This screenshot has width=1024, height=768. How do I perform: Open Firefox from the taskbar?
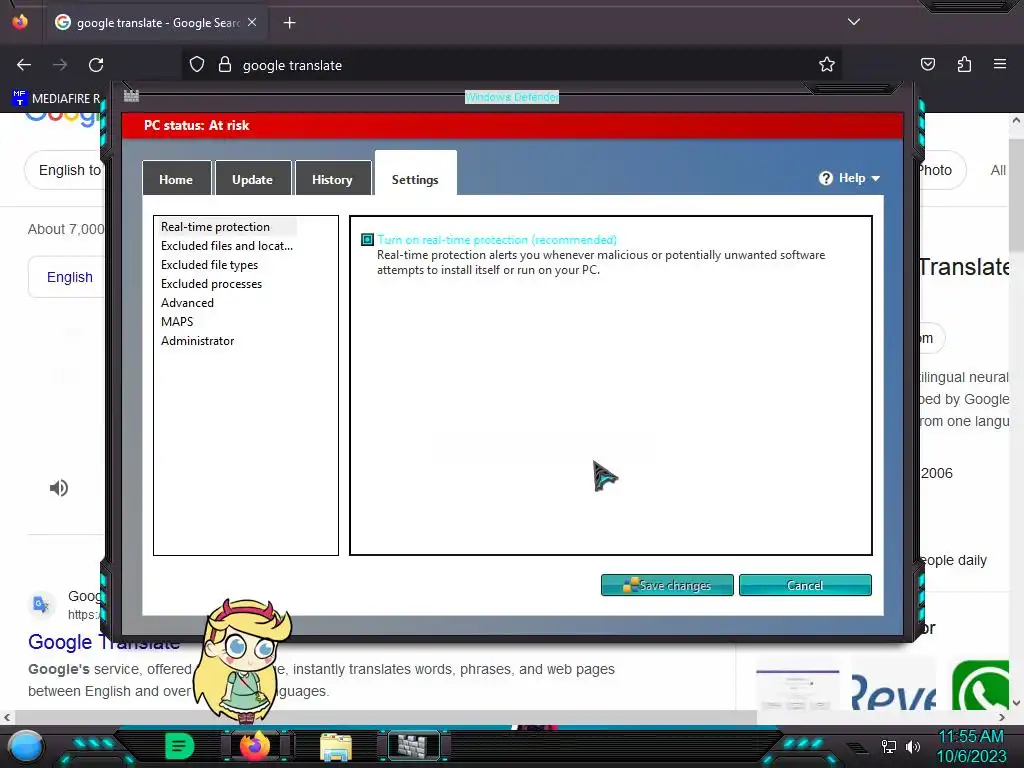[255, 746]
